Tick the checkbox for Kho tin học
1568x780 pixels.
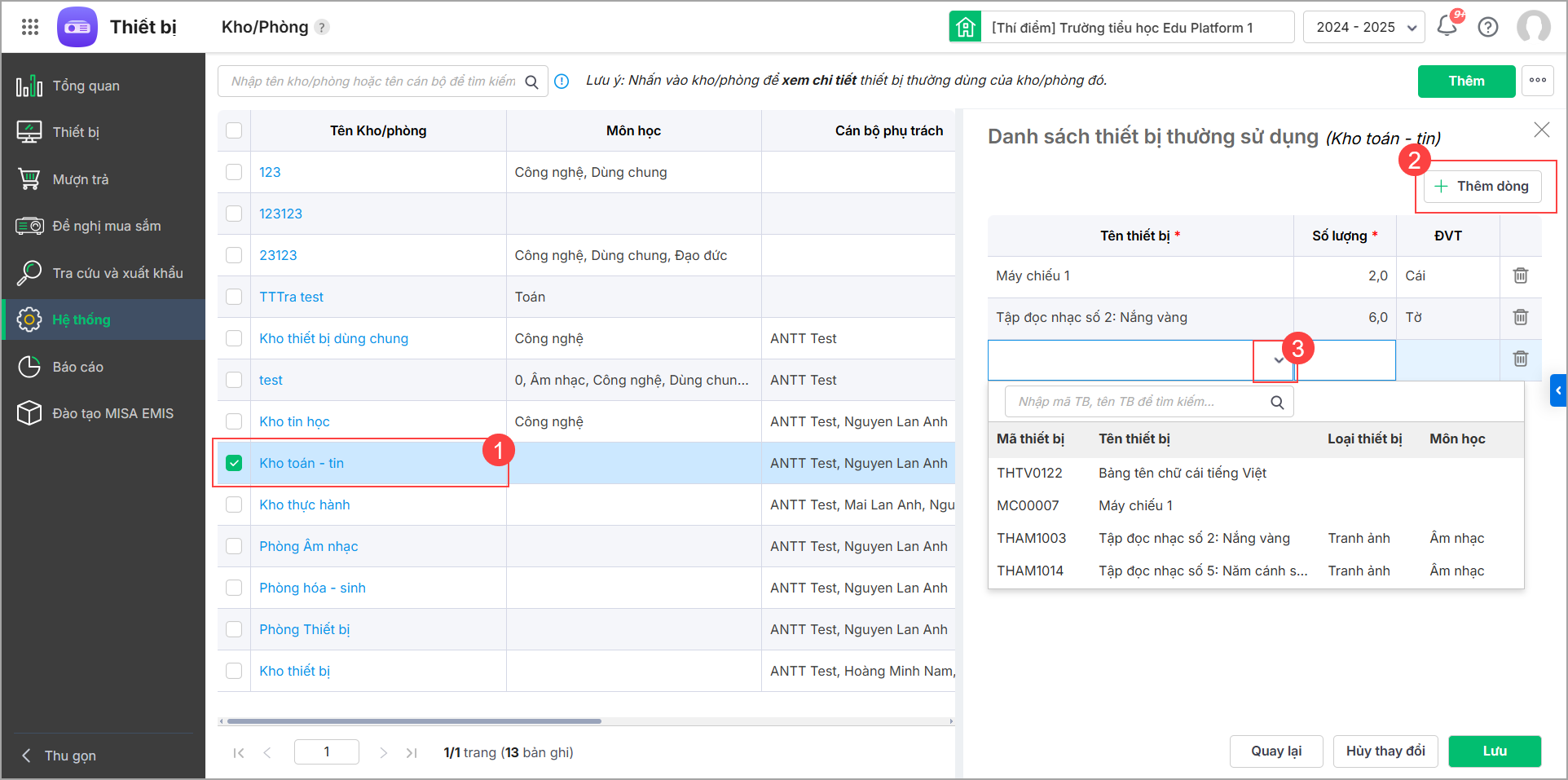click(234, 421)
